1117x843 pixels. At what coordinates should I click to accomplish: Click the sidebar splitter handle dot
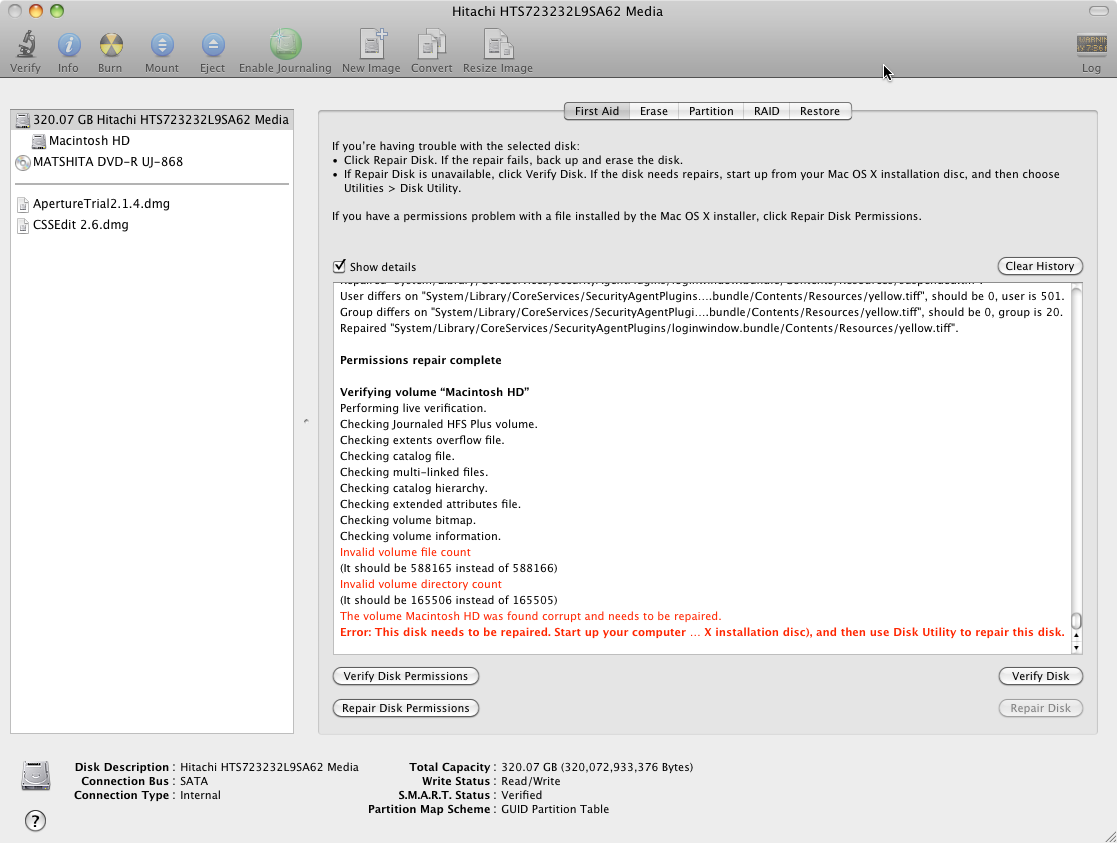click(306, 421)
